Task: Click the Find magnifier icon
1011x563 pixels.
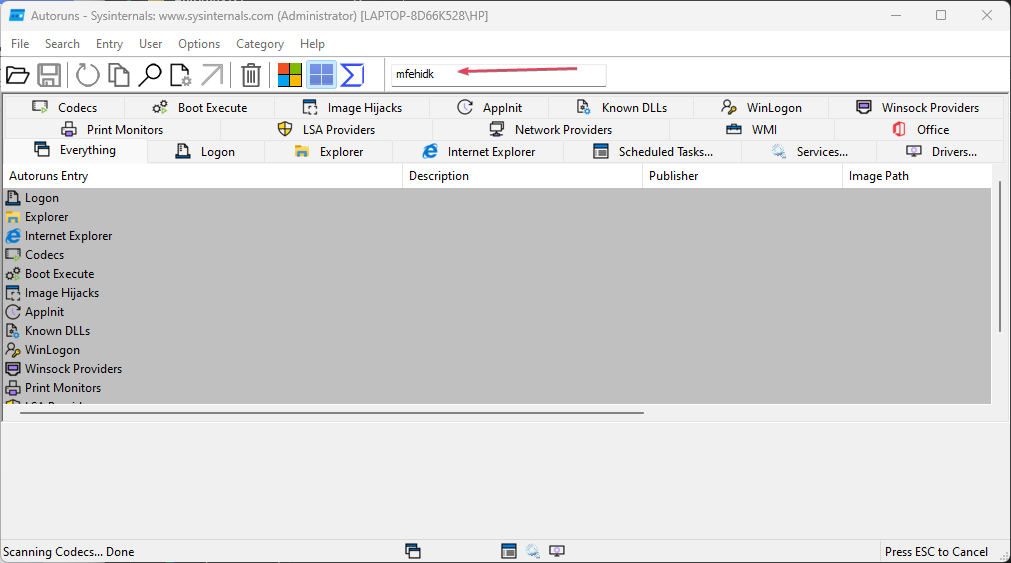Action: (x=150, y=75)
